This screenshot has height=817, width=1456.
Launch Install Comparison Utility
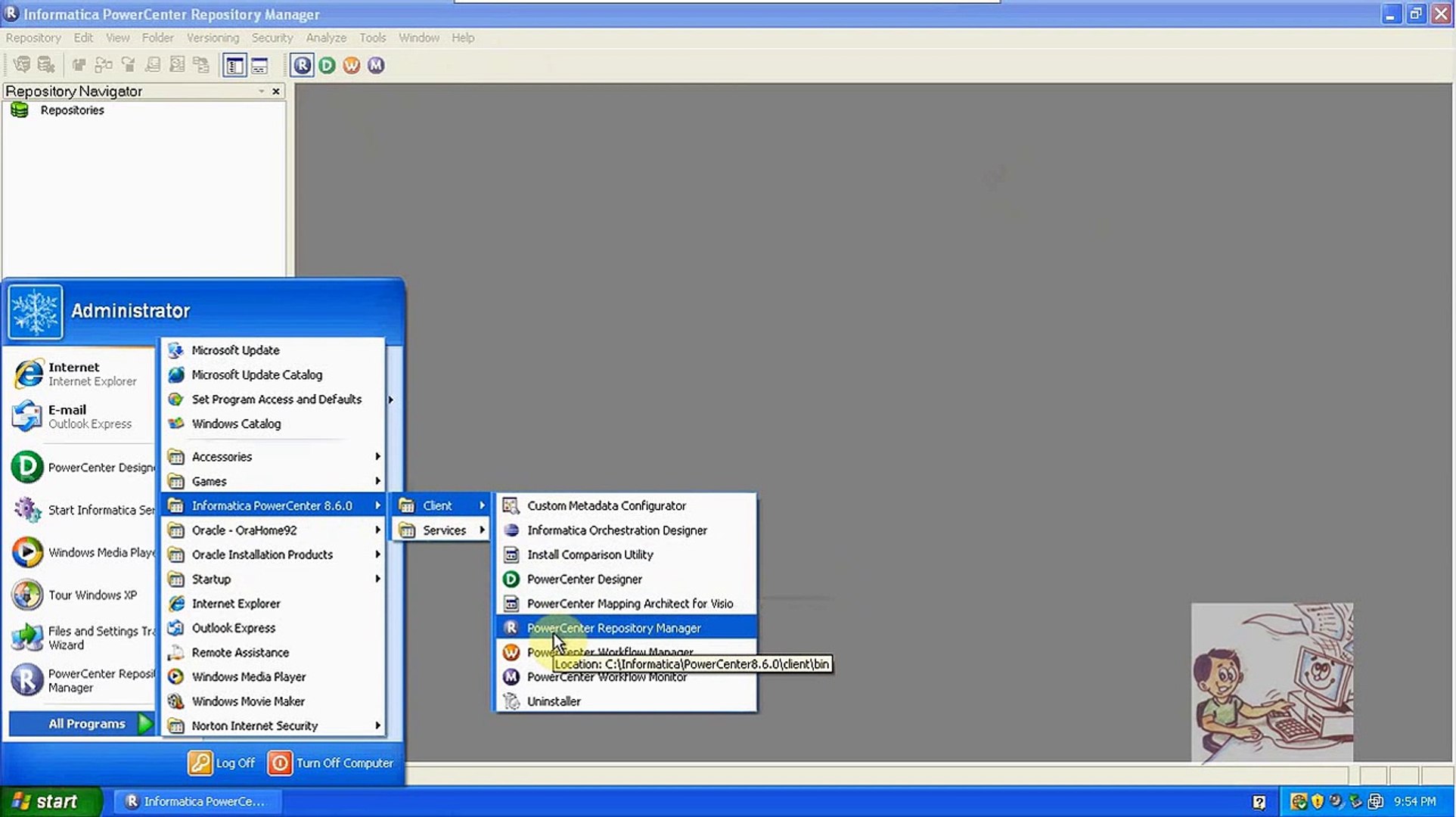point(626,555)
